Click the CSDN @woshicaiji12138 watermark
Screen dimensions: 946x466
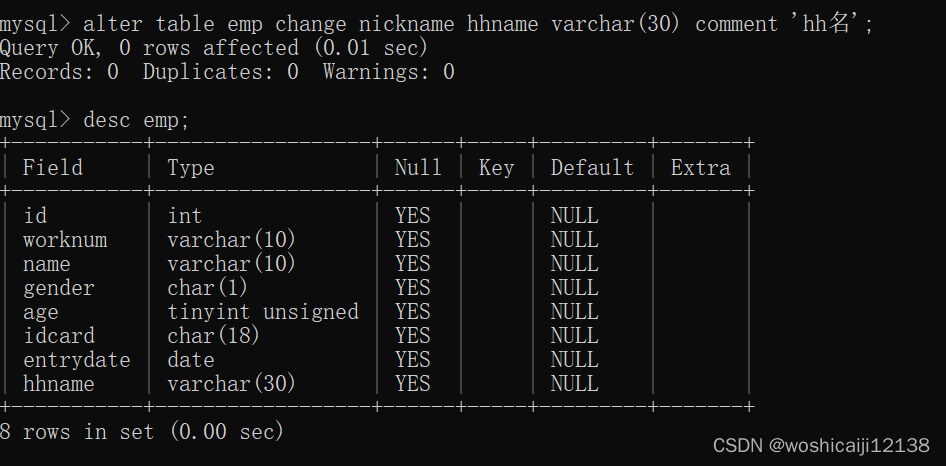821,445
